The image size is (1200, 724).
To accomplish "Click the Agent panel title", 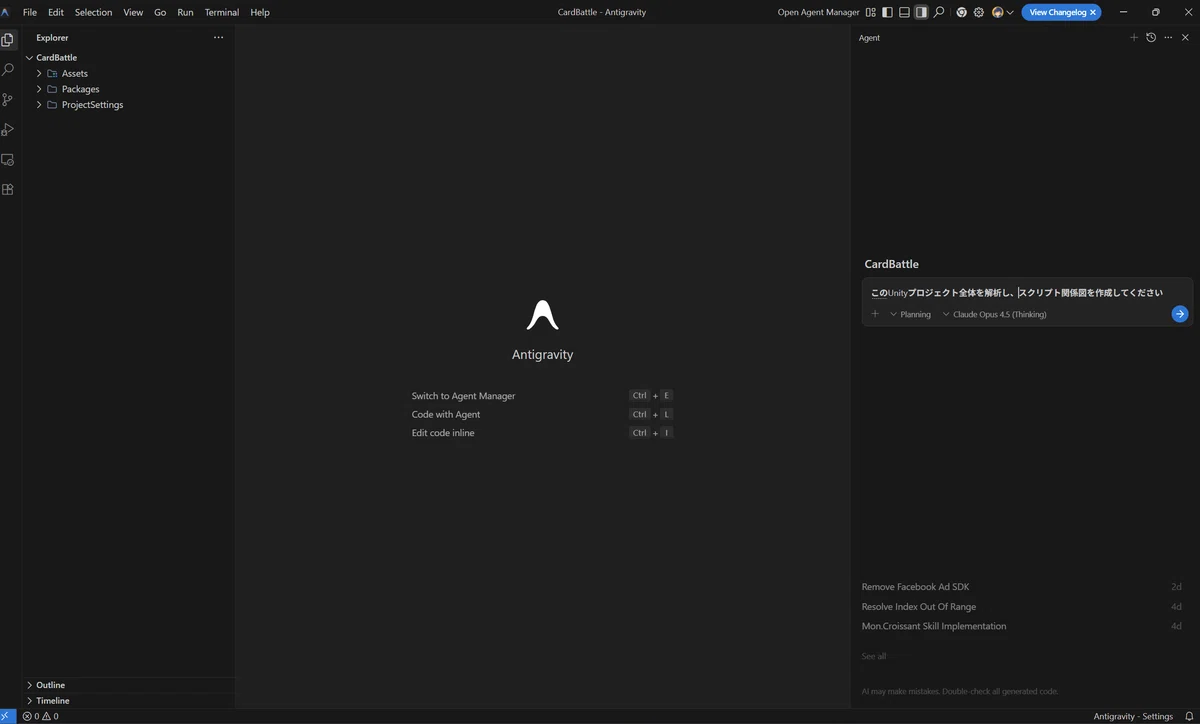I will tap(869, 37).
